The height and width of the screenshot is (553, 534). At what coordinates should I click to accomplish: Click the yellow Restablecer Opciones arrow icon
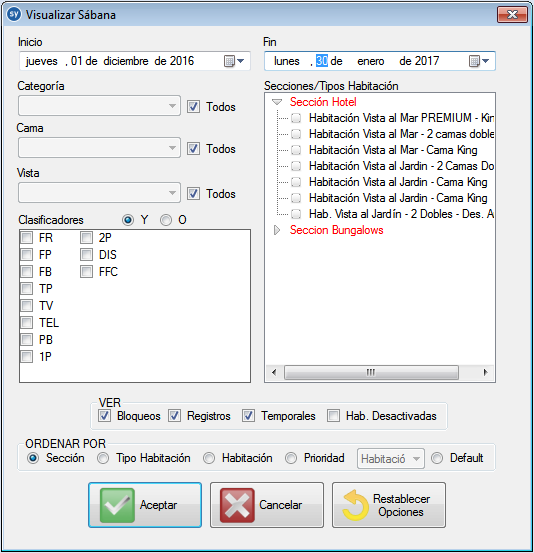click(x=356, y=505)
